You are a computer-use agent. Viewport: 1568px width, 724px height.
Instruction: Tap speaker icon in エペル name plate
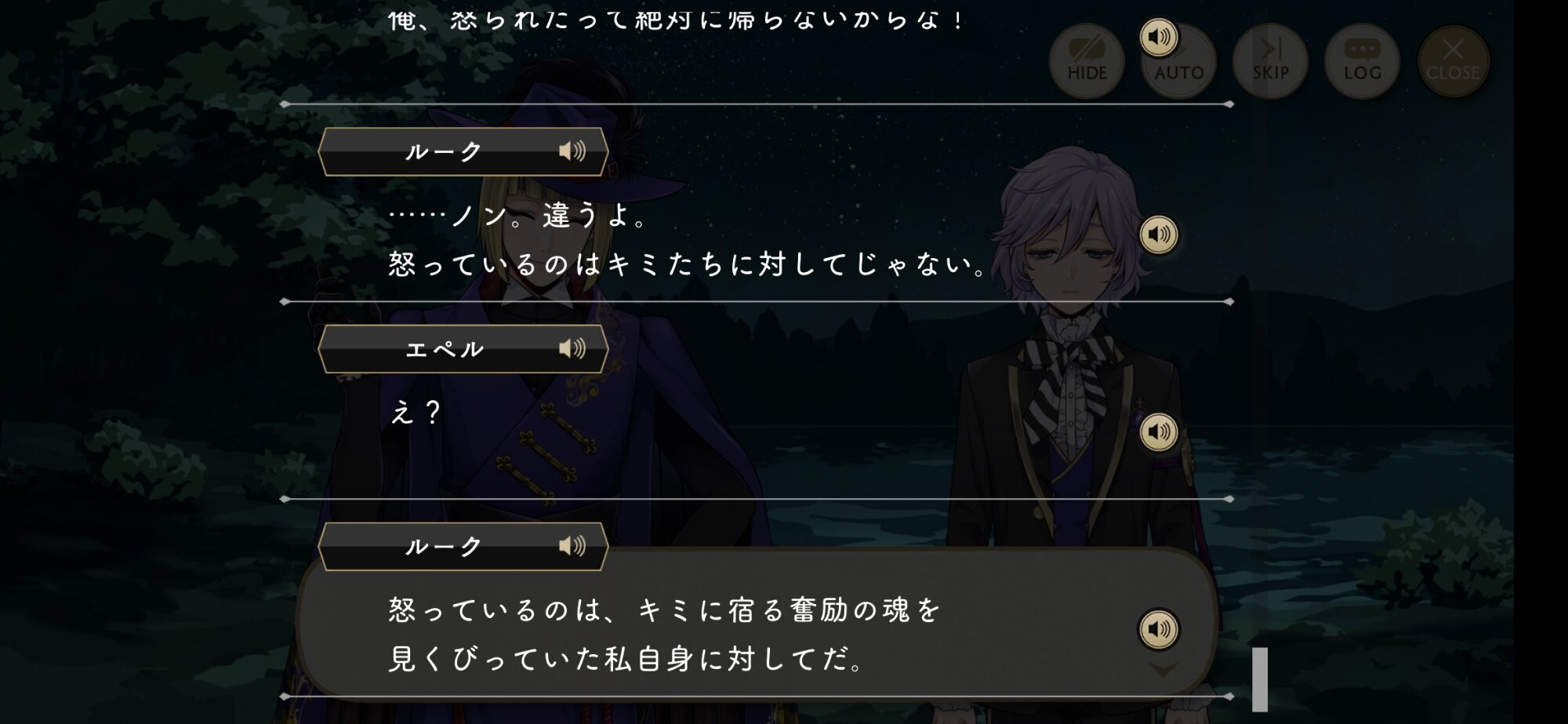(572, 348)
